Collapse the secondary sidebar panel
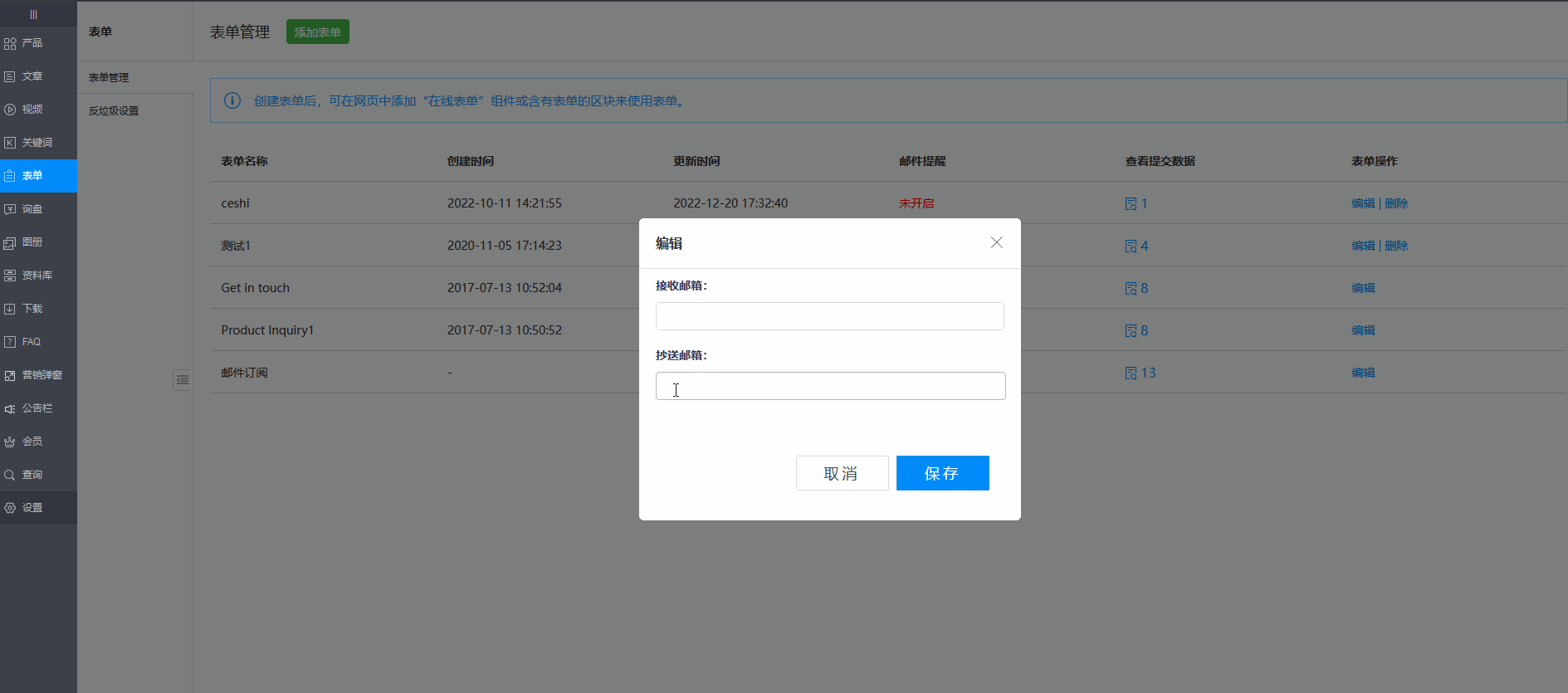Screen dimensions: 1568x693 [x=182, y=380]
